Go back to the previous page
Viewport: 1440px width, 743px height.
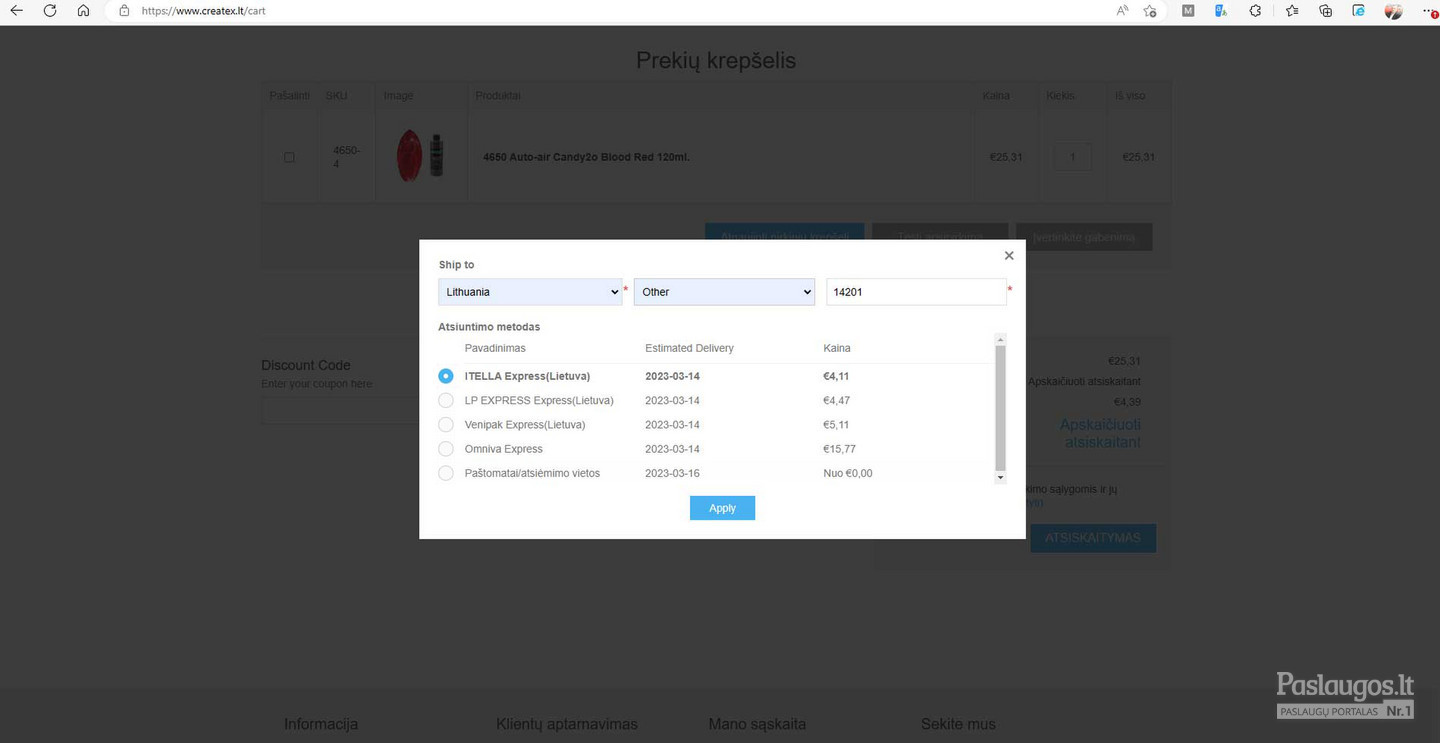16,11
